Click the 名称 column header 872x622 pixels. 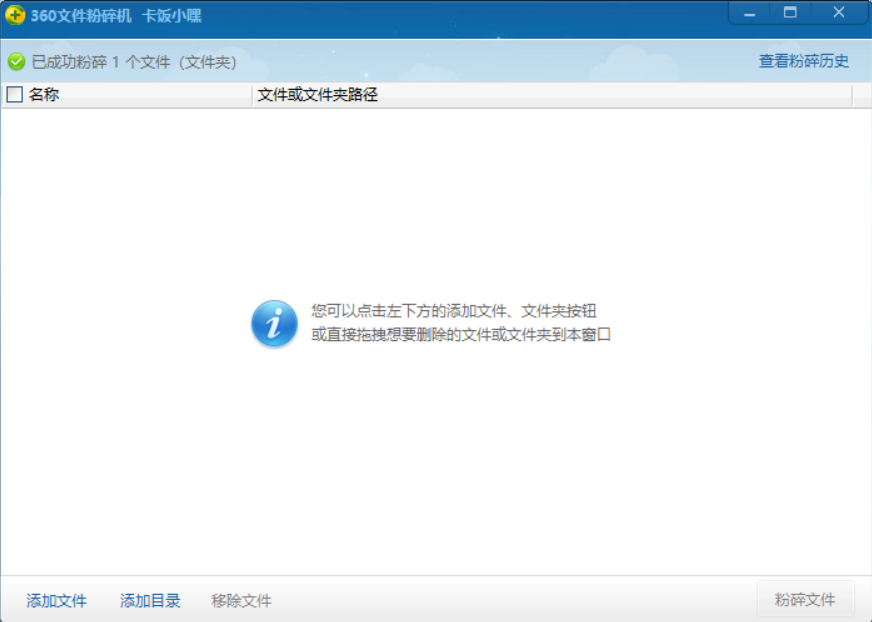127,95
